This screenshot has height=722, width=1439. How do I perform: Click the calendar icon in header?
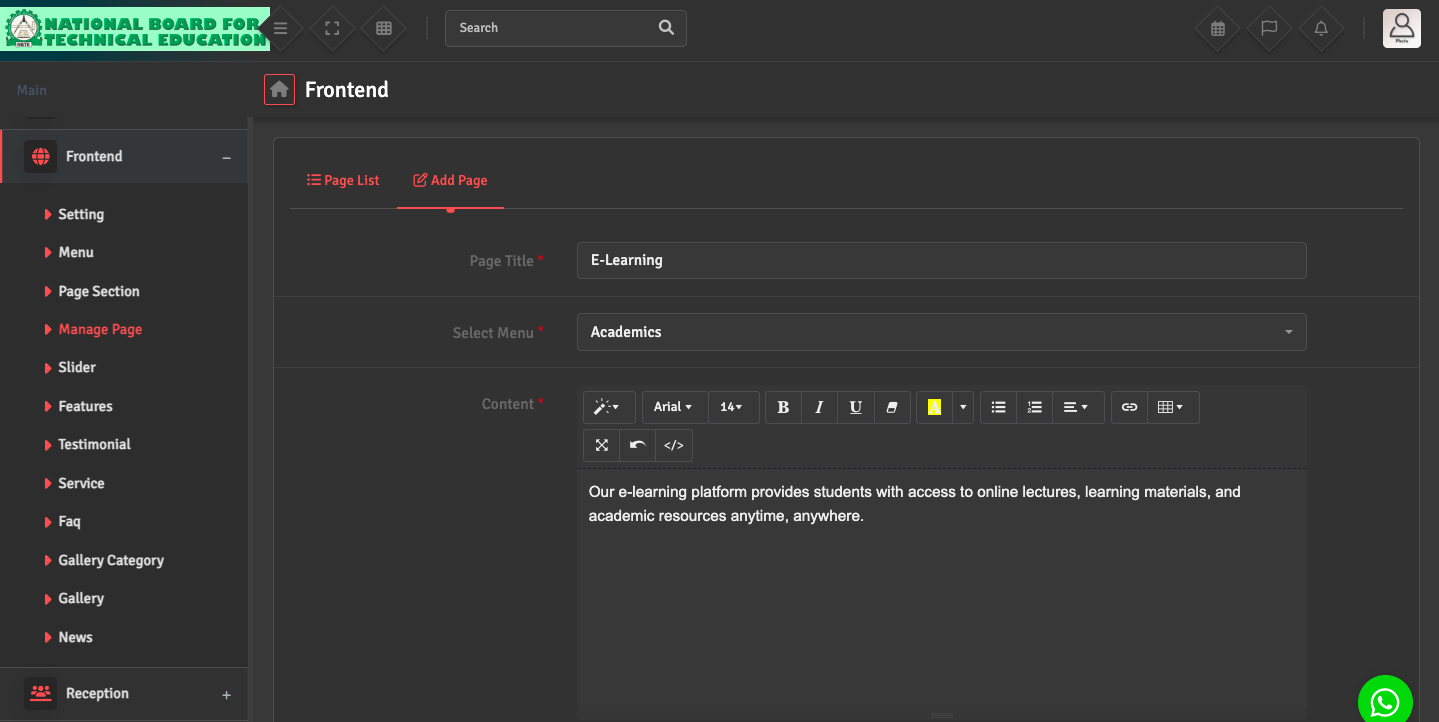1217,29
